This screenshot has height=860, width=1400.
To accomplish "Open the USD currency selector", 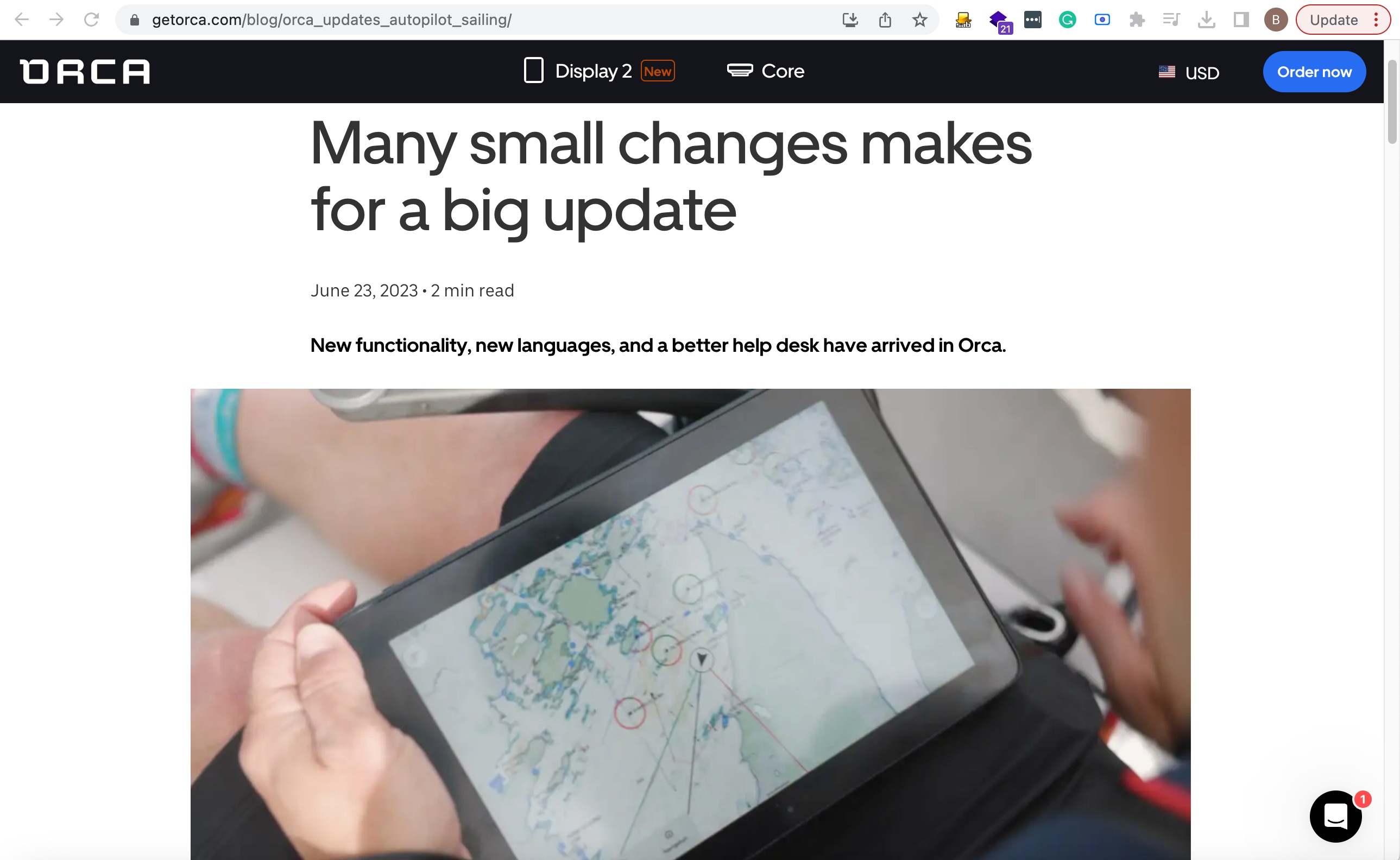I will point(1189,72).
